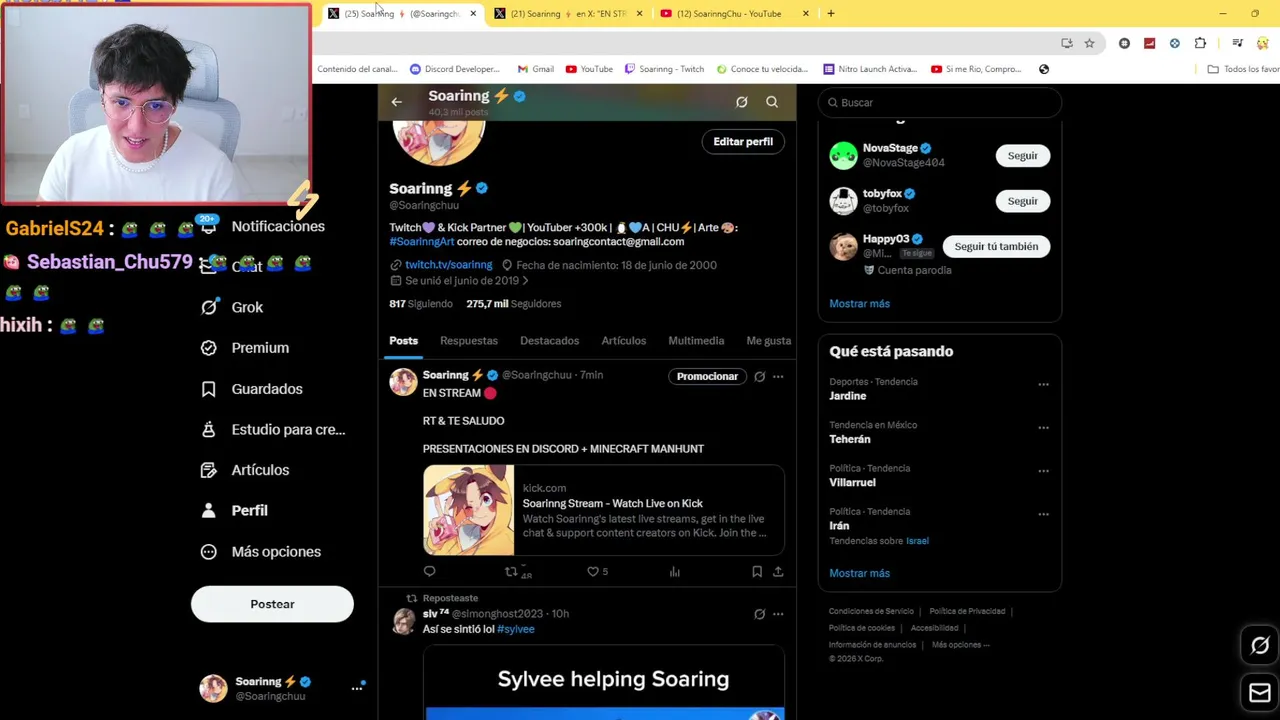Expand Más opciones in the sidebar
This screenshot has height=720, width=1280.
coord(260,552)
